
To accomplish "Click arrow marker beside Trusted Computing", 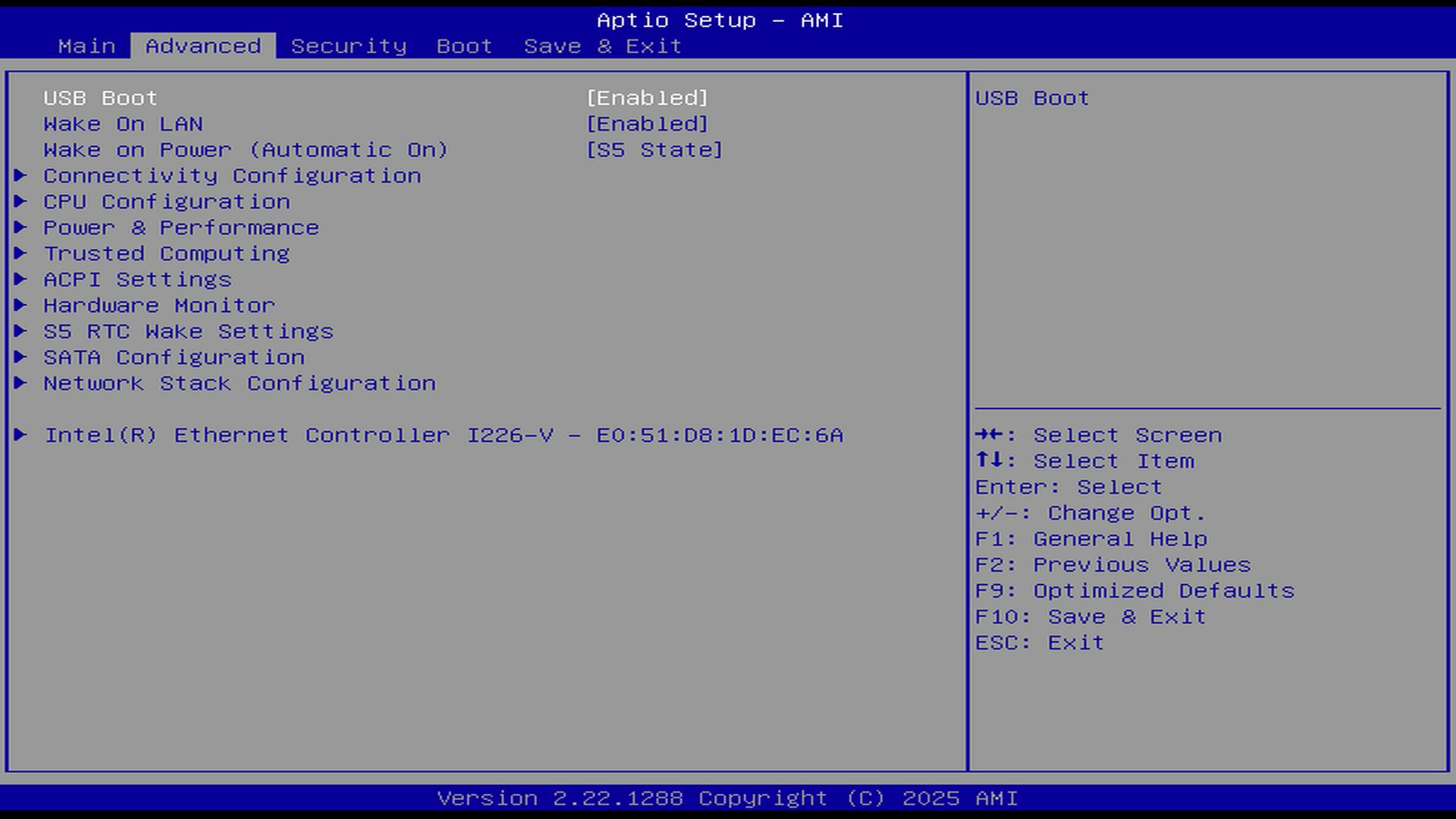I will 20,253.
